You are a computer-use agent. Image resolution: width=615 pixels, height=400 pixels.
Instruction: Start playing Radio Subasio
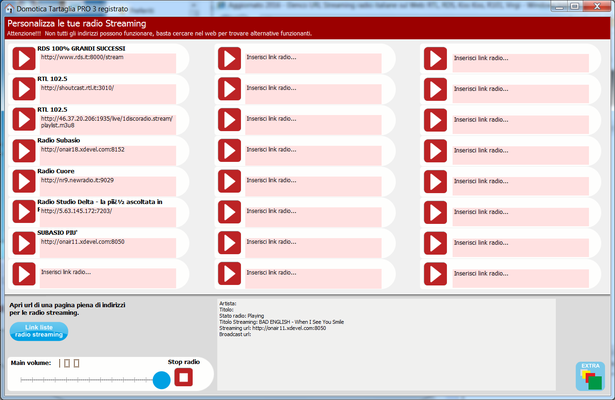tap(24, 151)
